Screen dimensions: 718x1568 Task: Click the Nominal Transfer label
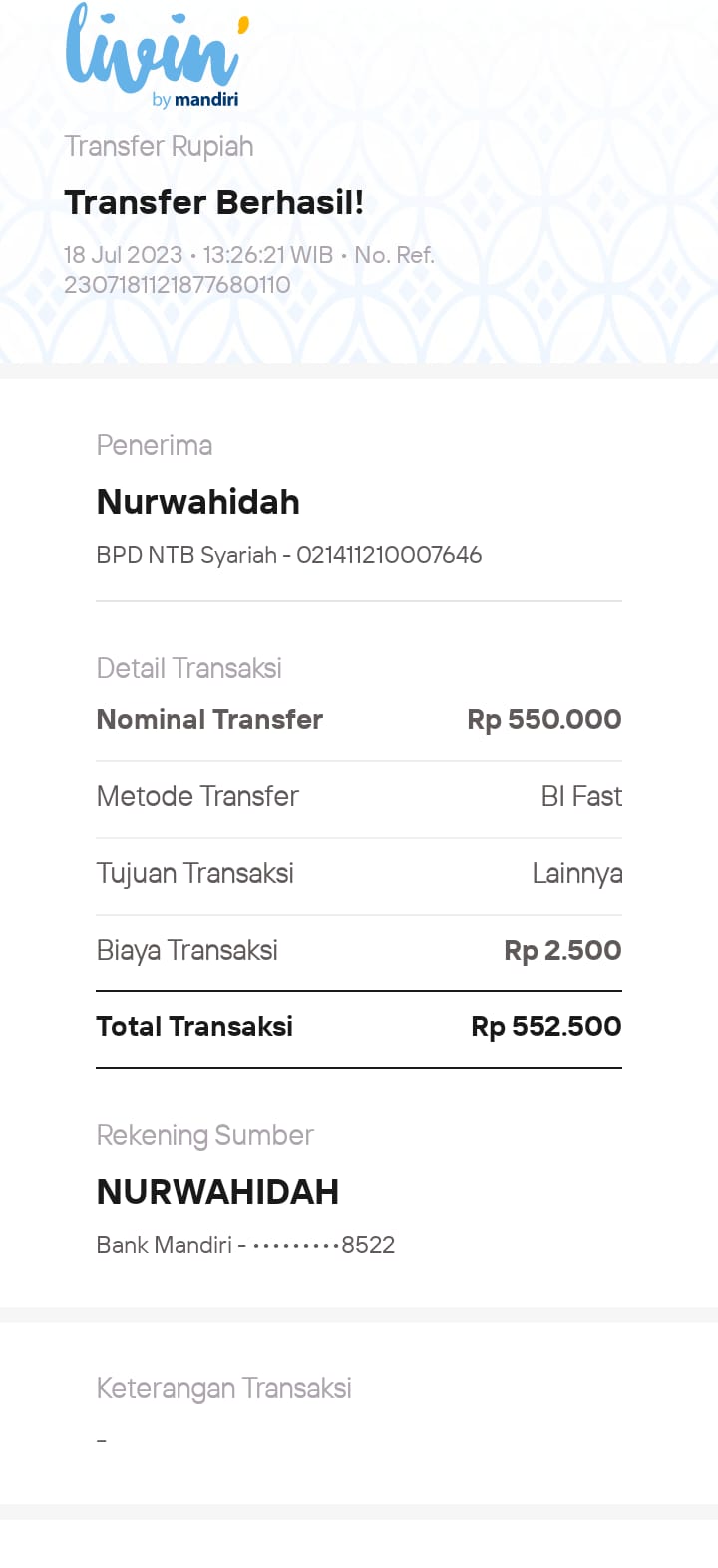pos(209,719)
